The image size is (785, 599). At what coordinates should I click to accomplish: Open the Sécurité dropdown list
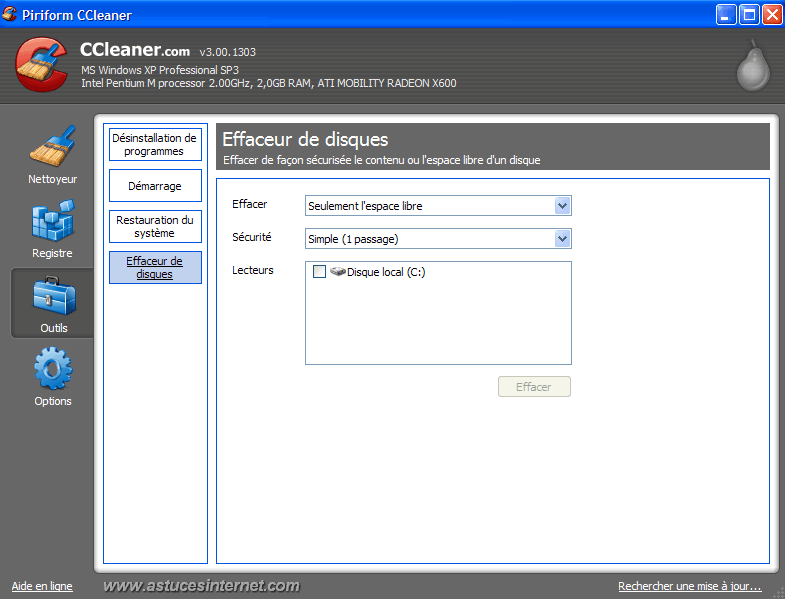(x=563, y=238)
